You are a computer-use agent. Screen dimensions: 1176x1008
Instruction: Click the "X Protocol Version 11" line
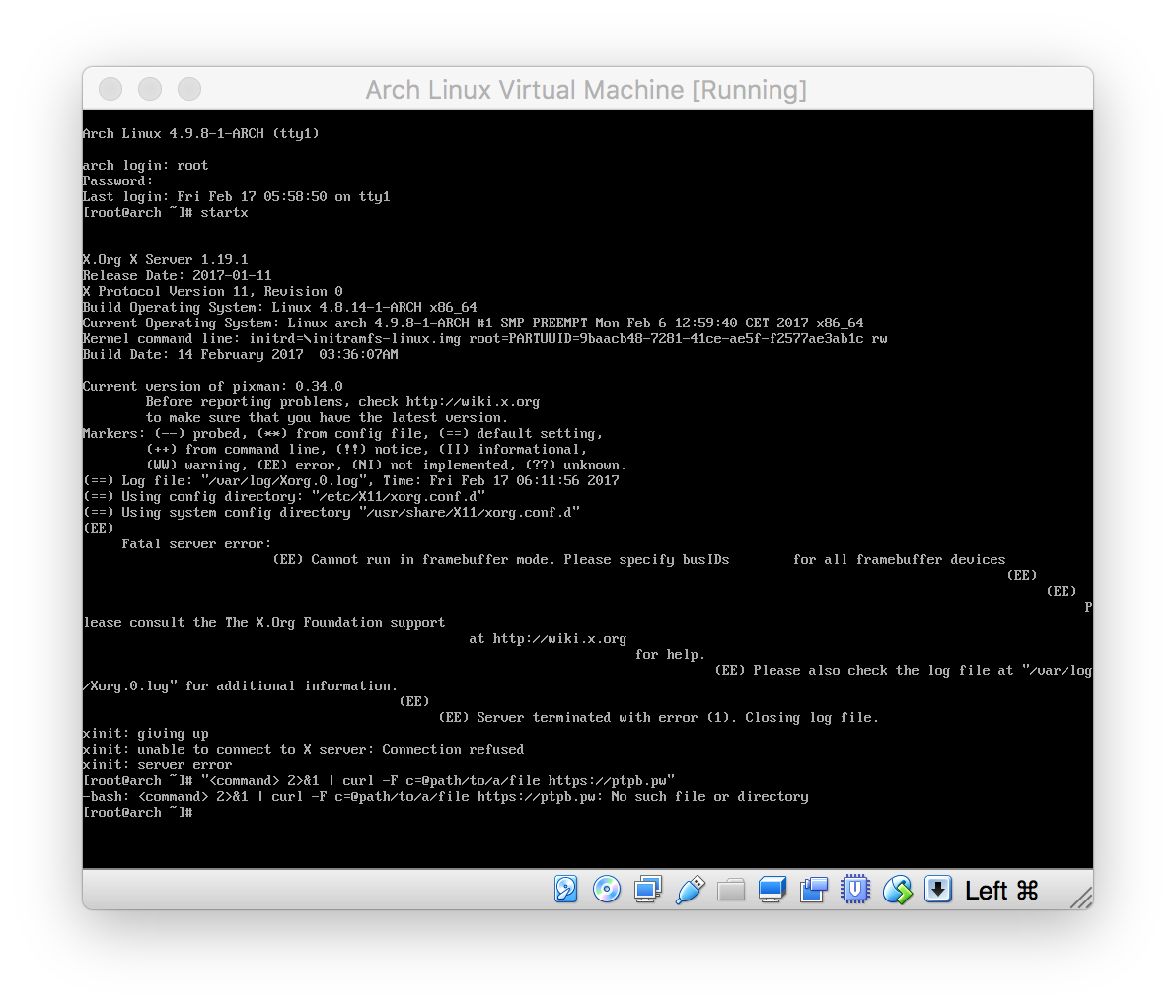212,291
